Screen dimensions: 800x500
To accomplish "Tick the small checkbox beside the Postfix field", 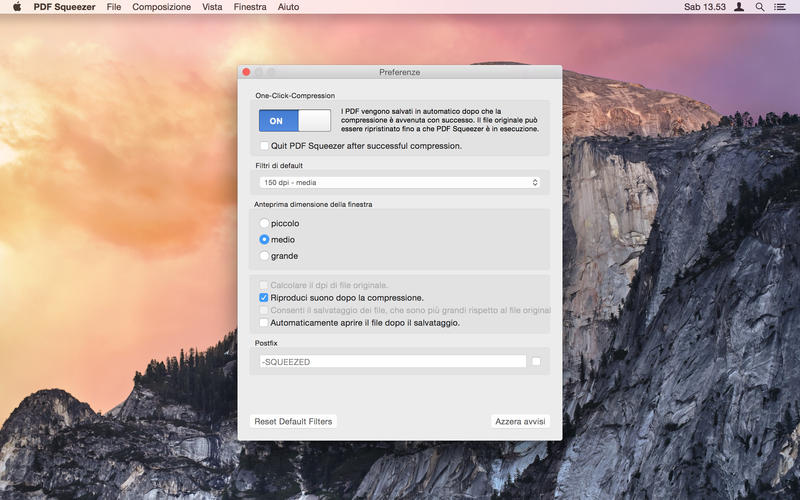I will tap(536, 361).
